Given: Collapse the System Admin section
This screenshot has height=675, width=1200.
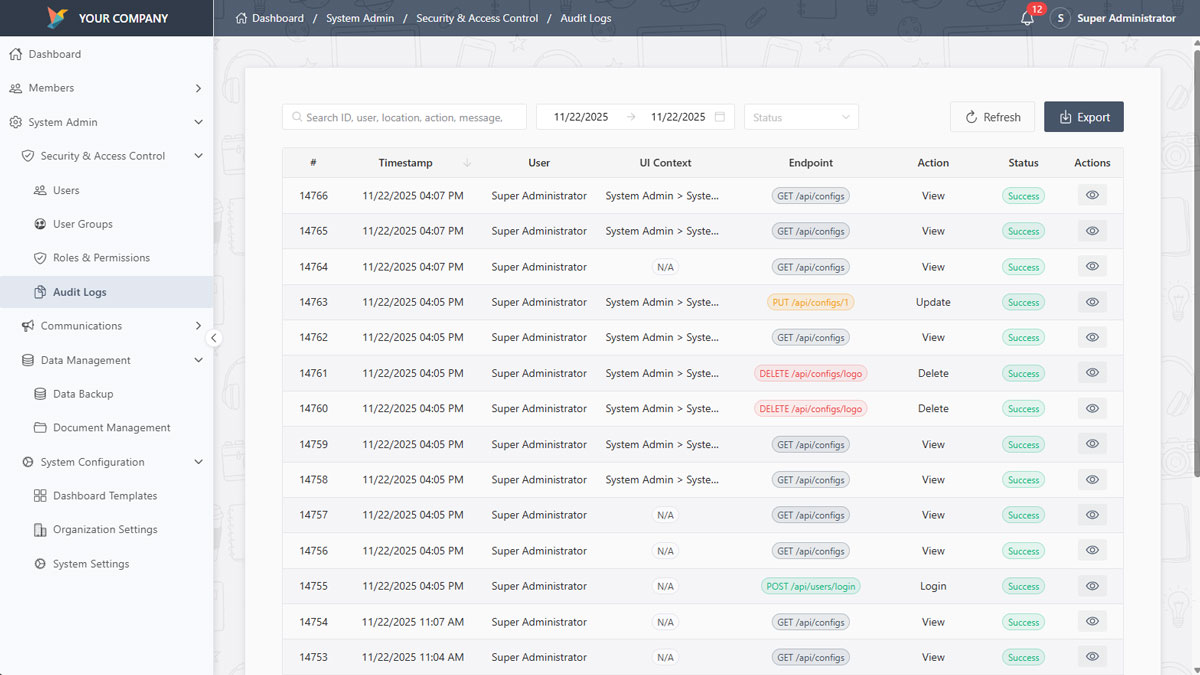Looking at the screenshot, I should tap(107, 122).
